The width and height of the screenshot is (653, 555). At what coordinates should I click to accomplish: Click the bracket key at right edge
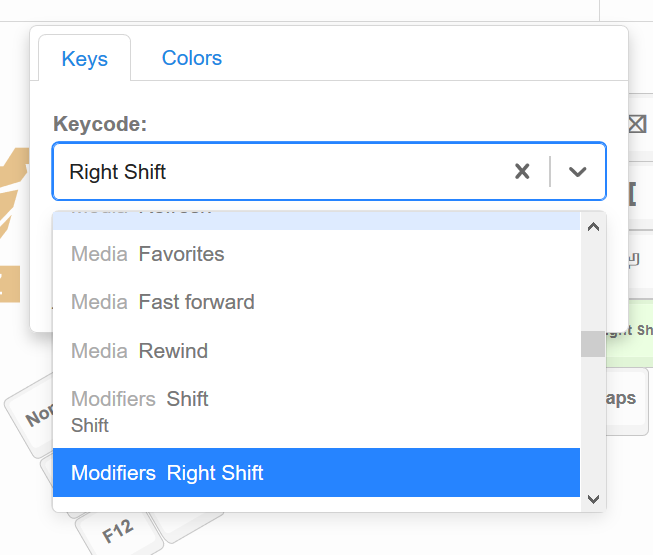click(x=633, y=194)
